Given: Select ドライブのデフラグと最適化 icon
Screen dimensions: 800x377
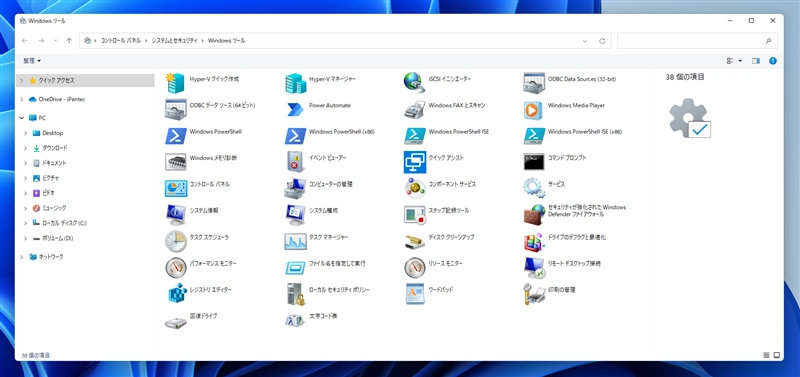Looking at the screenshot, I should click(x=534, y=241).
